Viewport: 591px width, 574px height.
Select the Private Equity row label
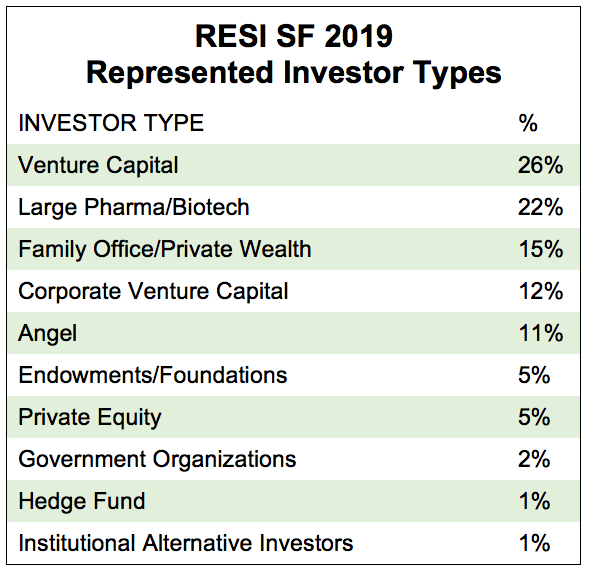click(x=90, y=418)
